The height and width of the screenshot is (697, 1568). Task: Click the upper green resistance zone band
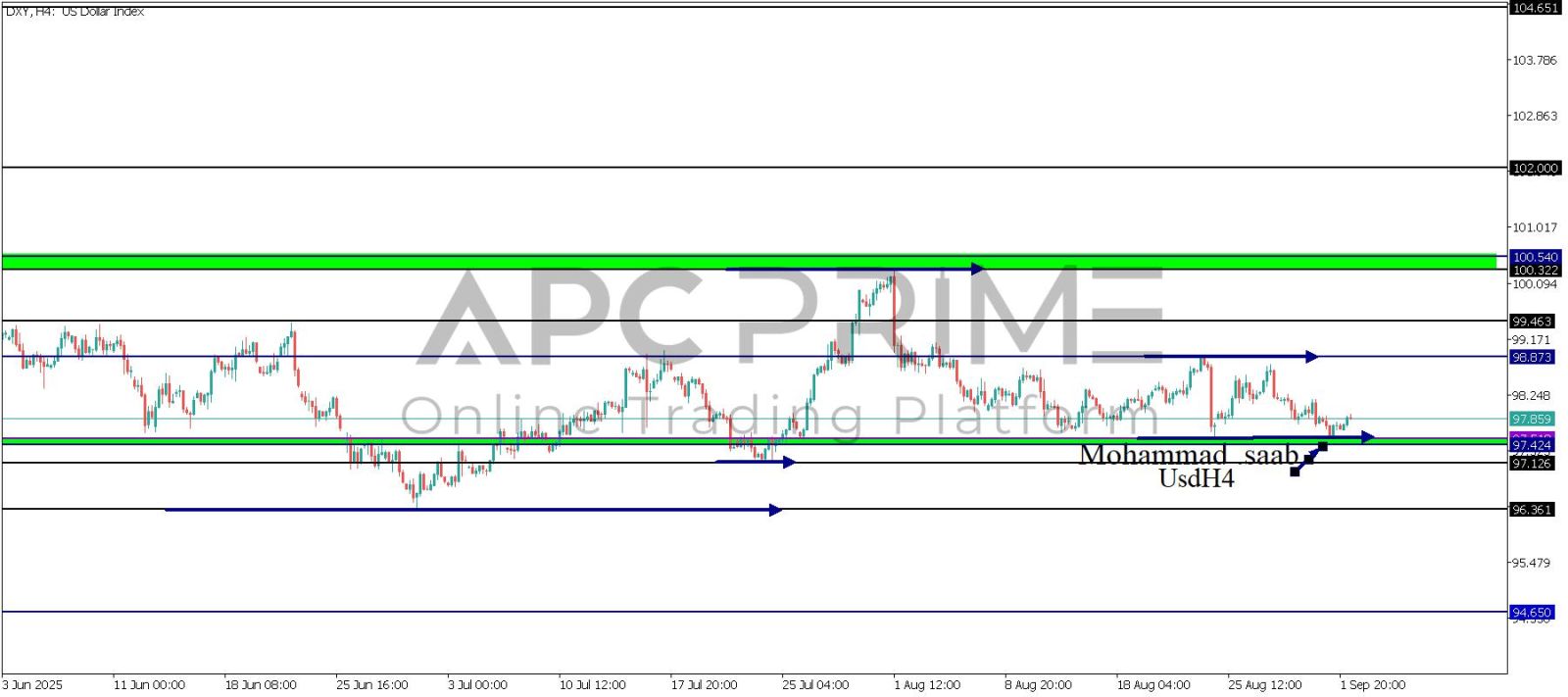point(745,262)
